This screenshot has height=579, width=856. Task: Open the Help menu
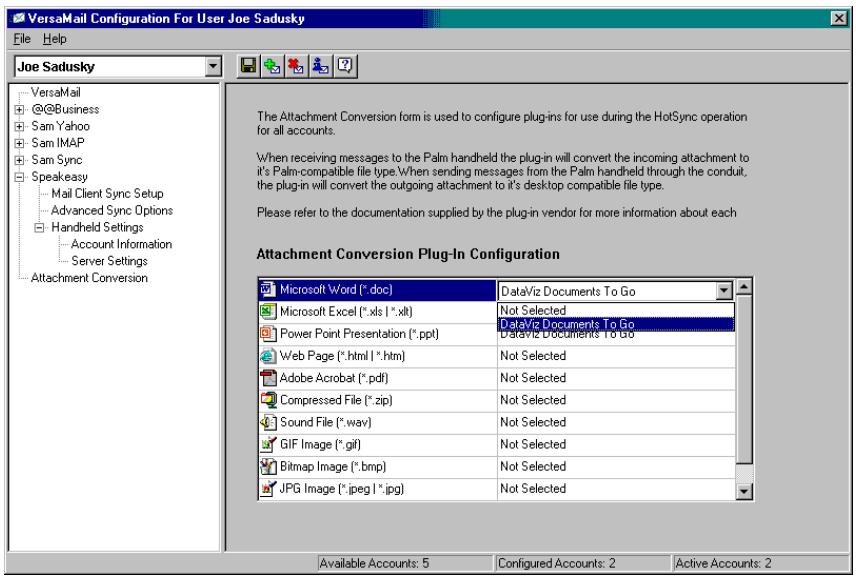pyautogui.click(x=55, y=39)
